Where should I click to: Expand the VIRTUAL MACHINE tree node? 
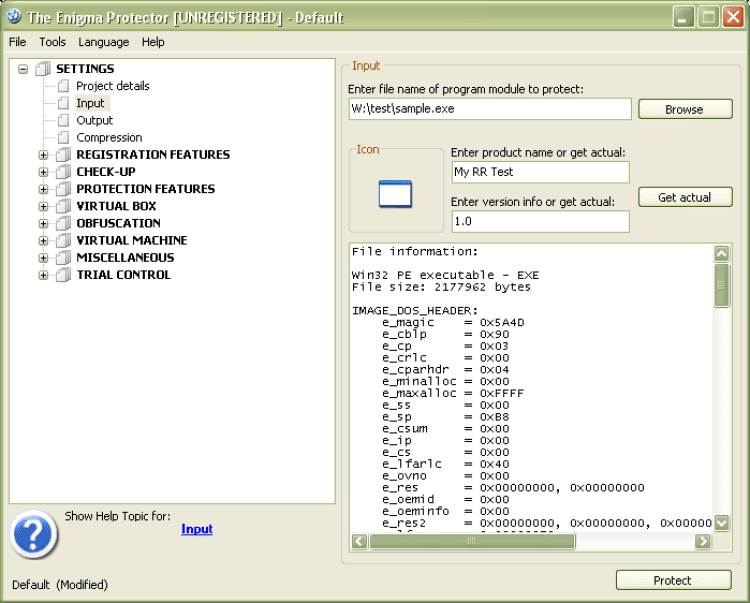coord(44,241)
